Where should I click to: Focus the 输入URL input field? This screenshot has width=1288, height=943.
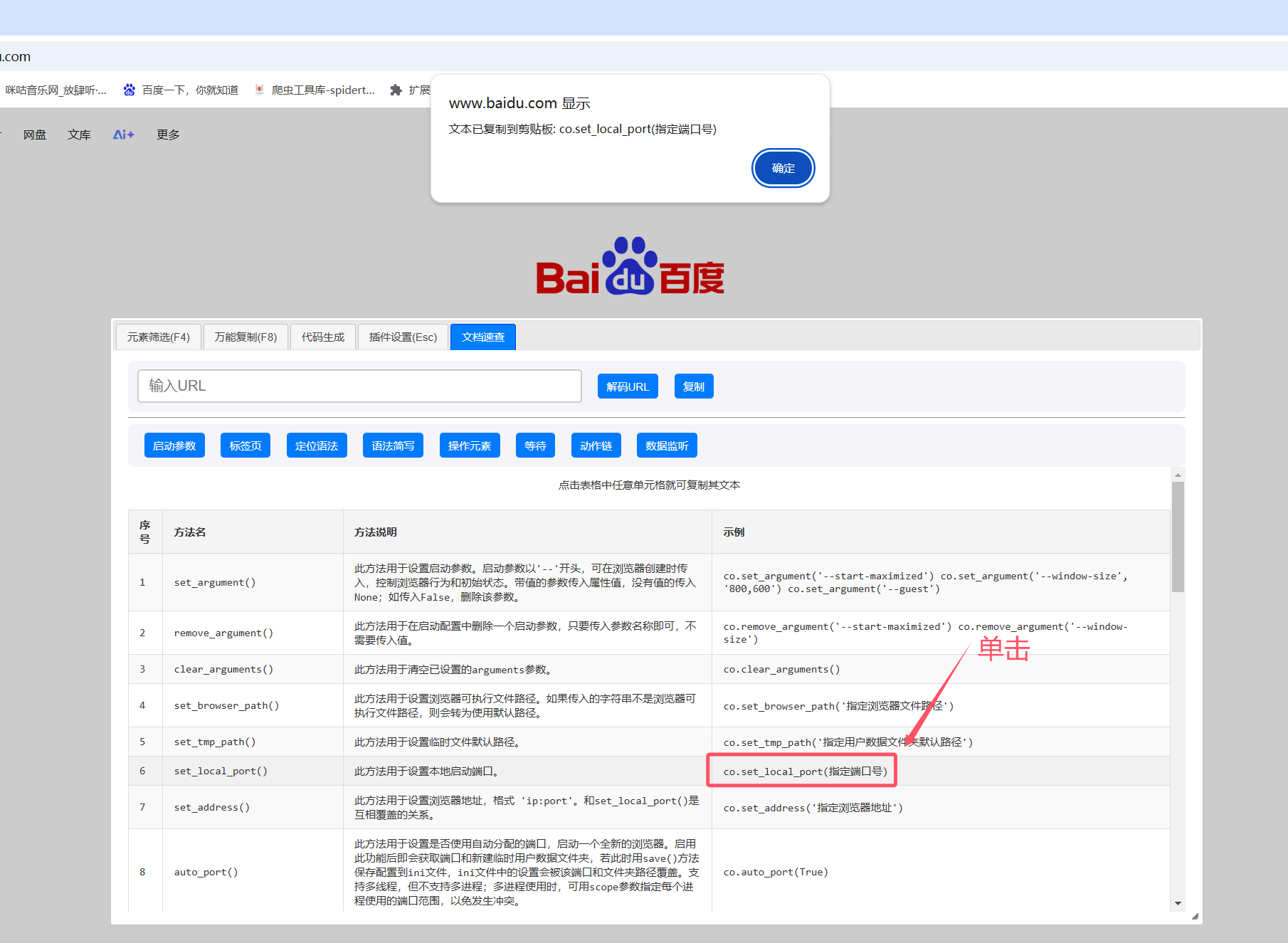click(359, 386)
